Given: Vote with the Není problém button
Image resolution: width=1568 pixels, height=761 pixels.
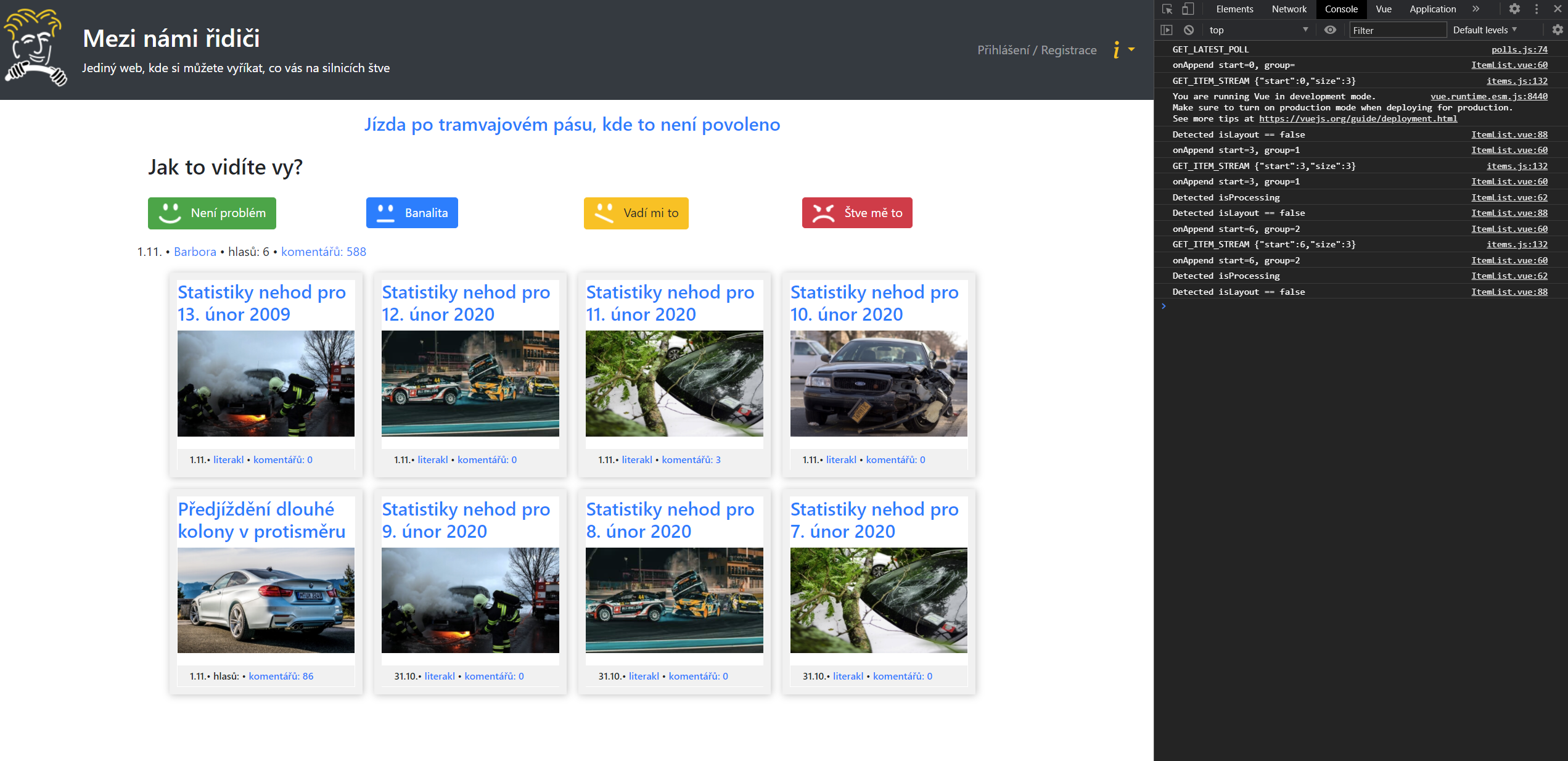Looking at the screenshot, I should coord(212,213).
